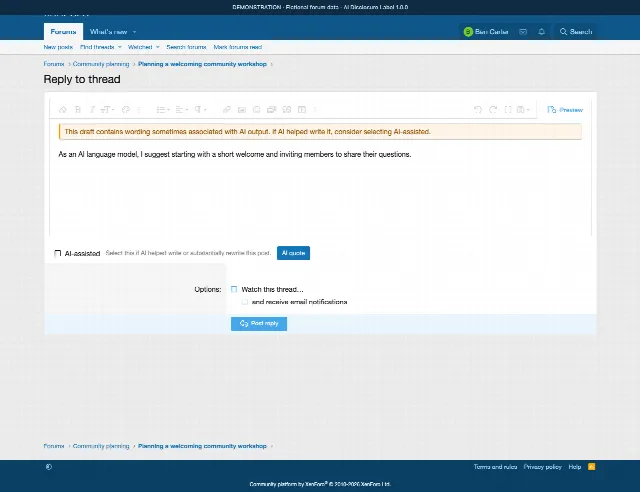Go to Forums in bottom breadcrumb

pyautogui.click(x=54, y=446)
